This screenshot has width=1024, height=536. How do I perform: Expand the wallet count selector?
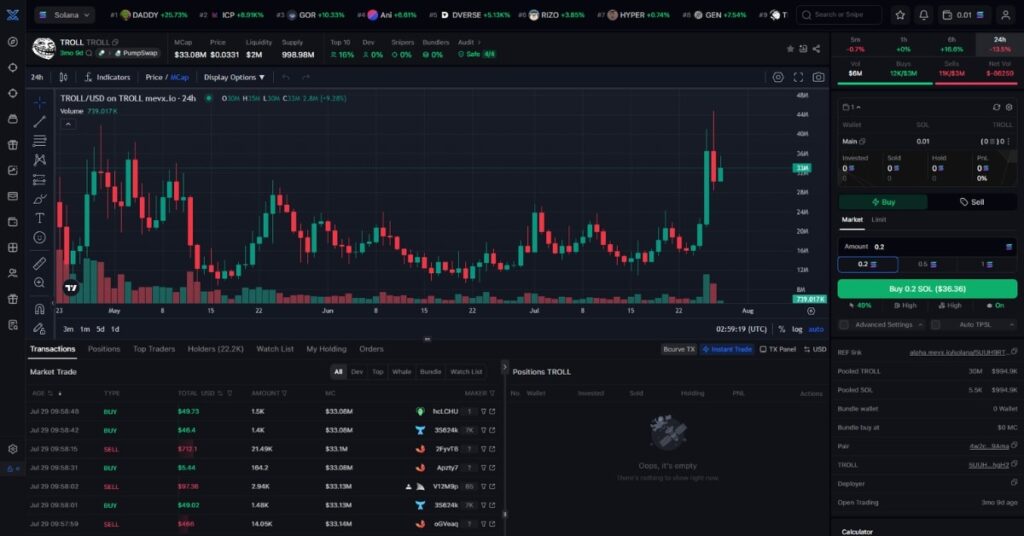point(851,107)
